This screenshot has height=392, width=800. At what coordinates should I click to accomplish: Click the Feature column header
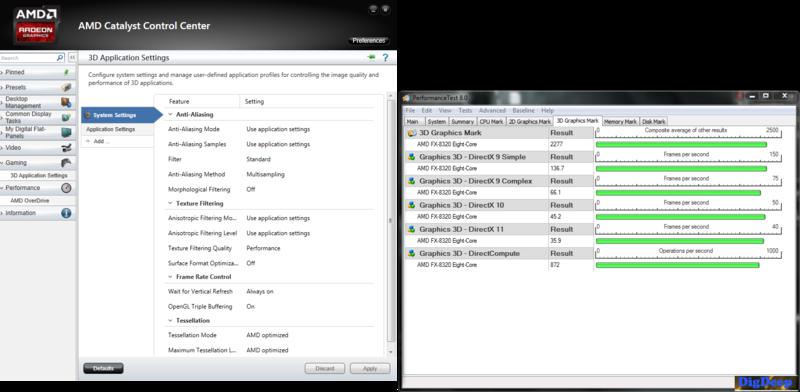(179, 102)
